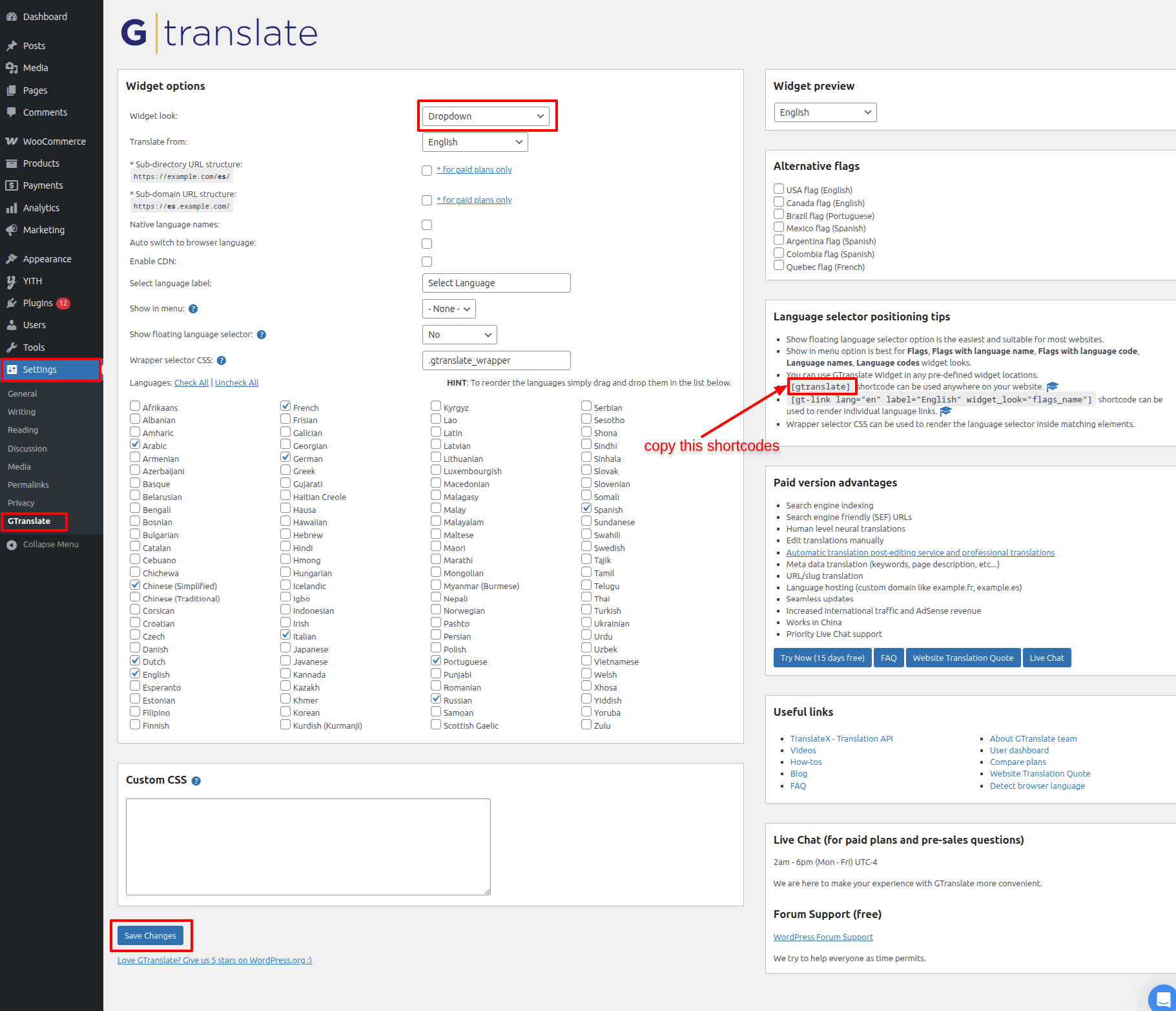Click help icon next to Wrapper selector CSS

(x=222, y=360)
